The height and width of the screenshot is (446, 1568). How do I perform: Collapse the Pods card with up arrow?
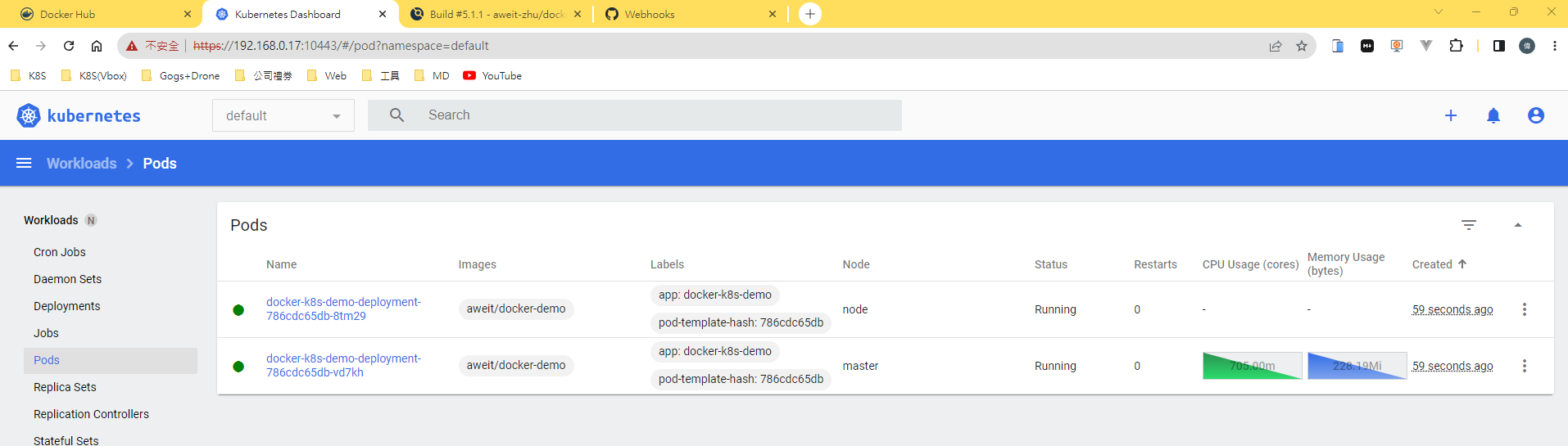tap(1518, 225)
